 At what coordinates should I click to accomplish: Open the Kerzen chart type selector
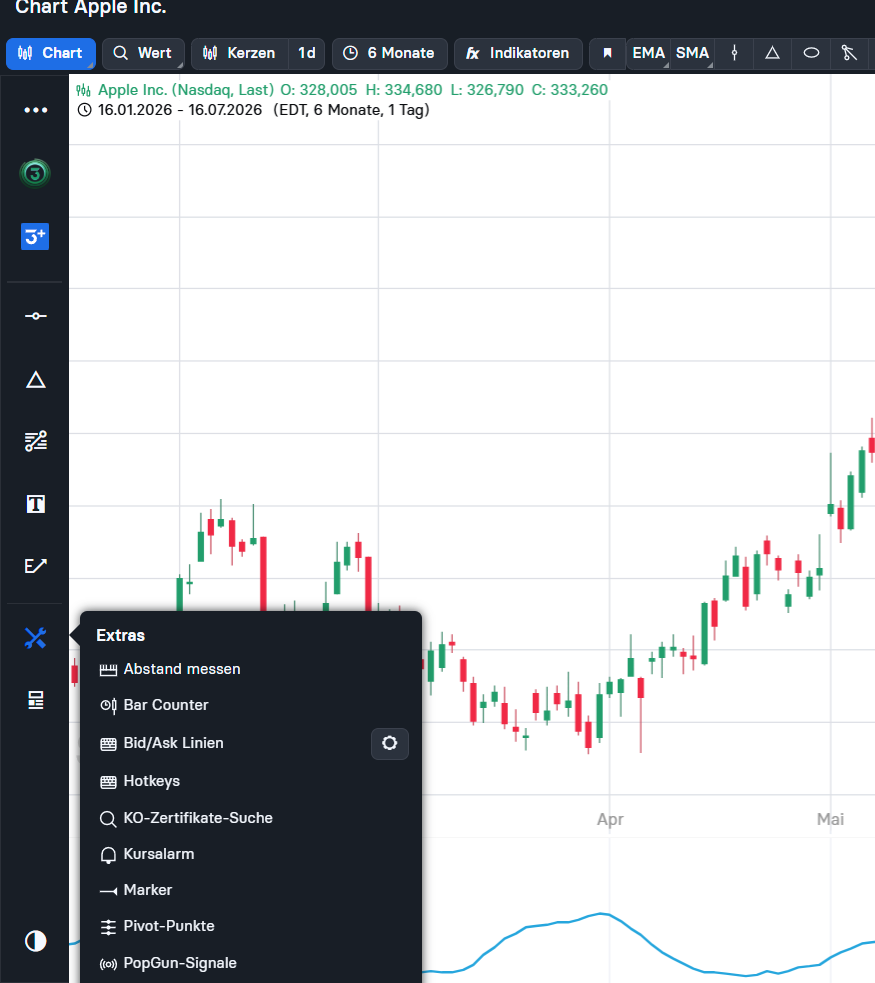point(239,53)
